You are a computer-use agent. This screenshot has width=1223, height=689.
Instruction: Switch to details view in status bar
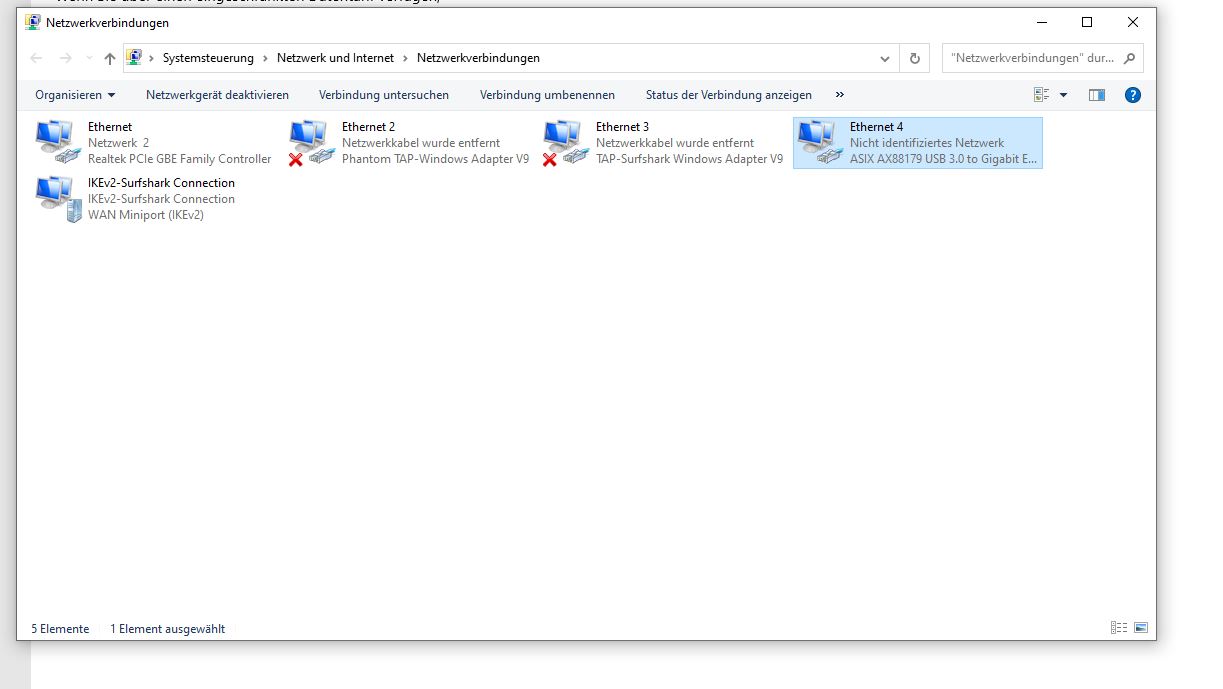coord(1119,628)
